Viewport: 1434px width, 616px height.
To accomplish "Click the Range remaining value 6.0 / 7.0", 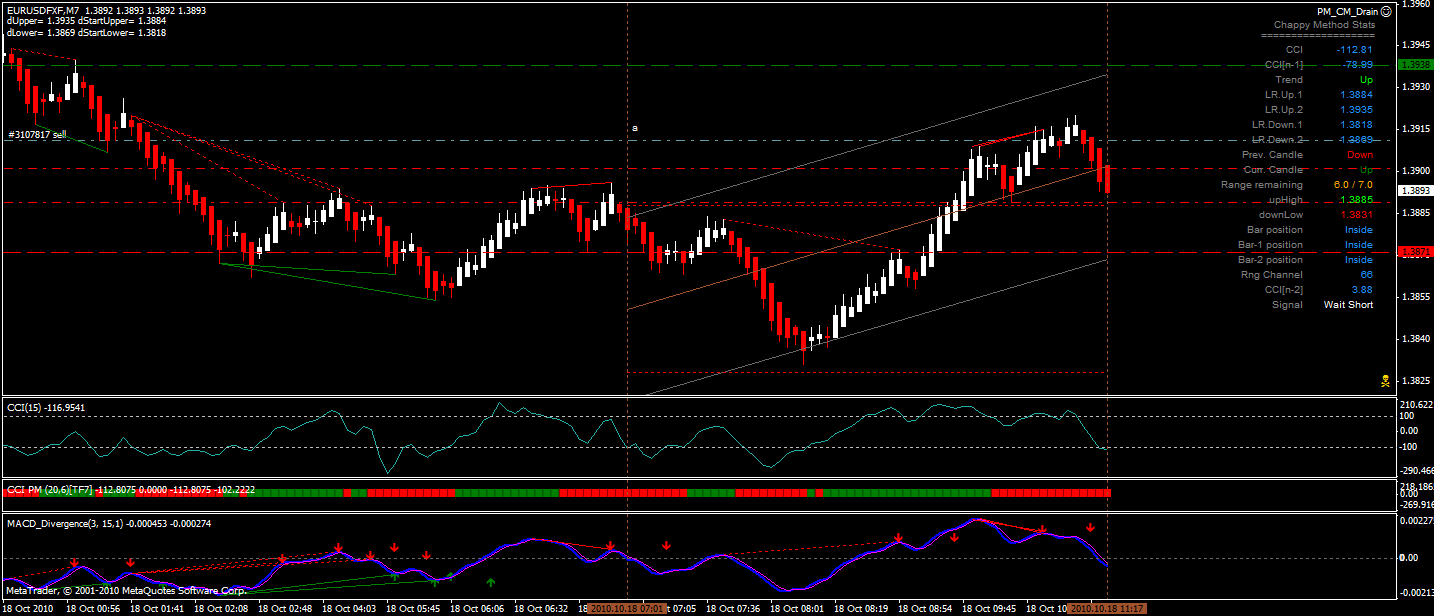I will point(1353,185).
